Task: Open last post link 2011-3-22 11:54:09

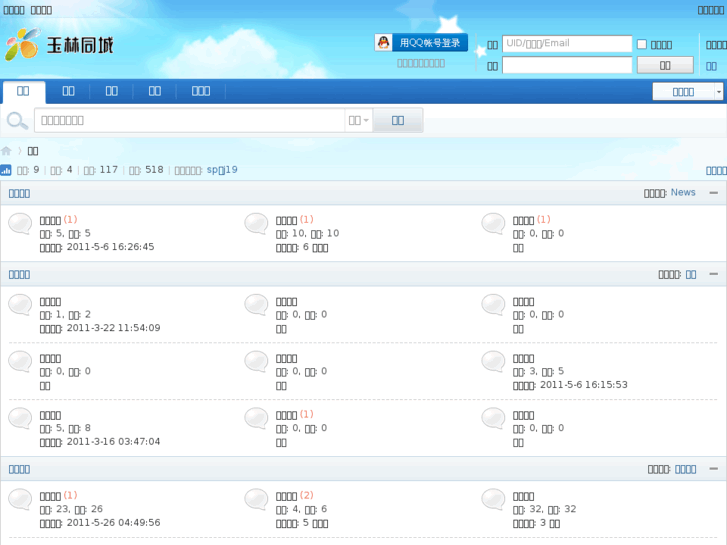Action: coord(114,328)
